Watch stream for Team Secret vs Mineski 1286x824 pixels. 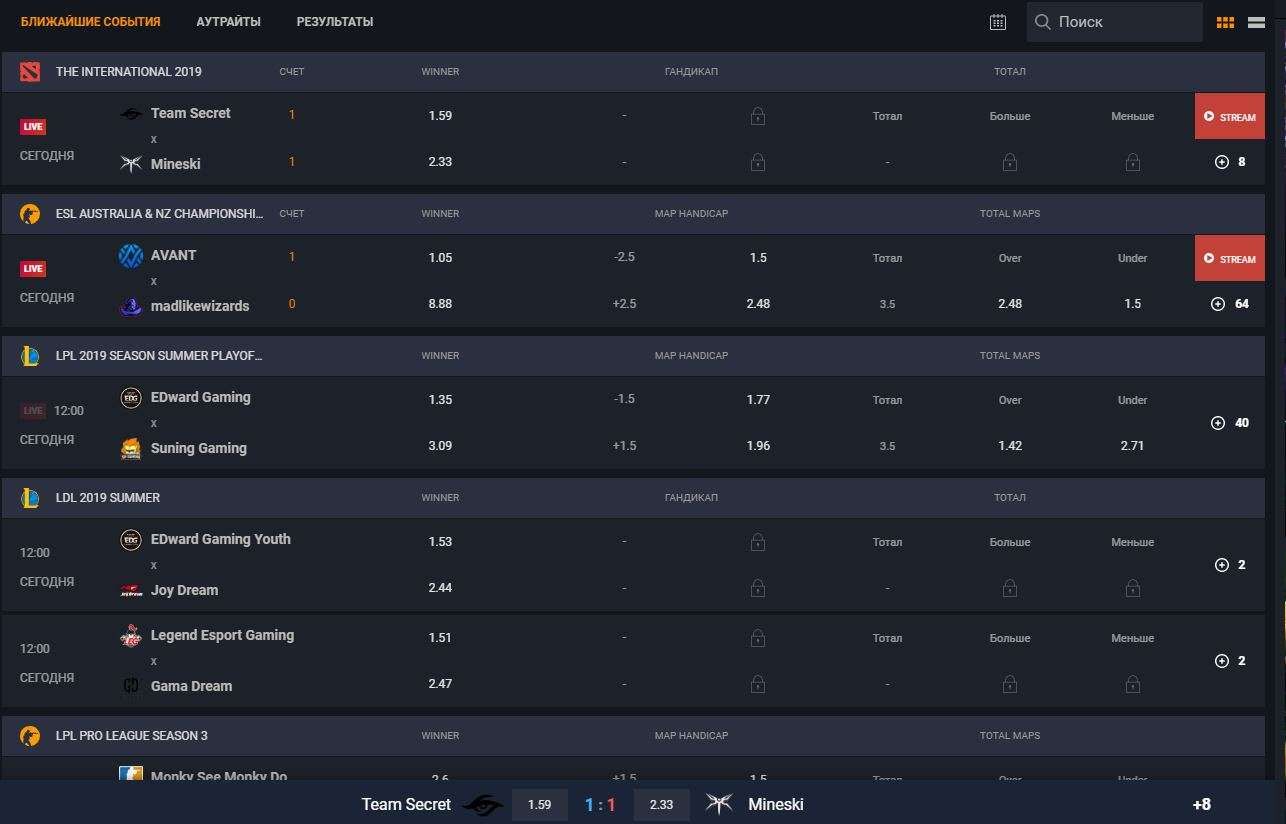(x=1229, y=116)
